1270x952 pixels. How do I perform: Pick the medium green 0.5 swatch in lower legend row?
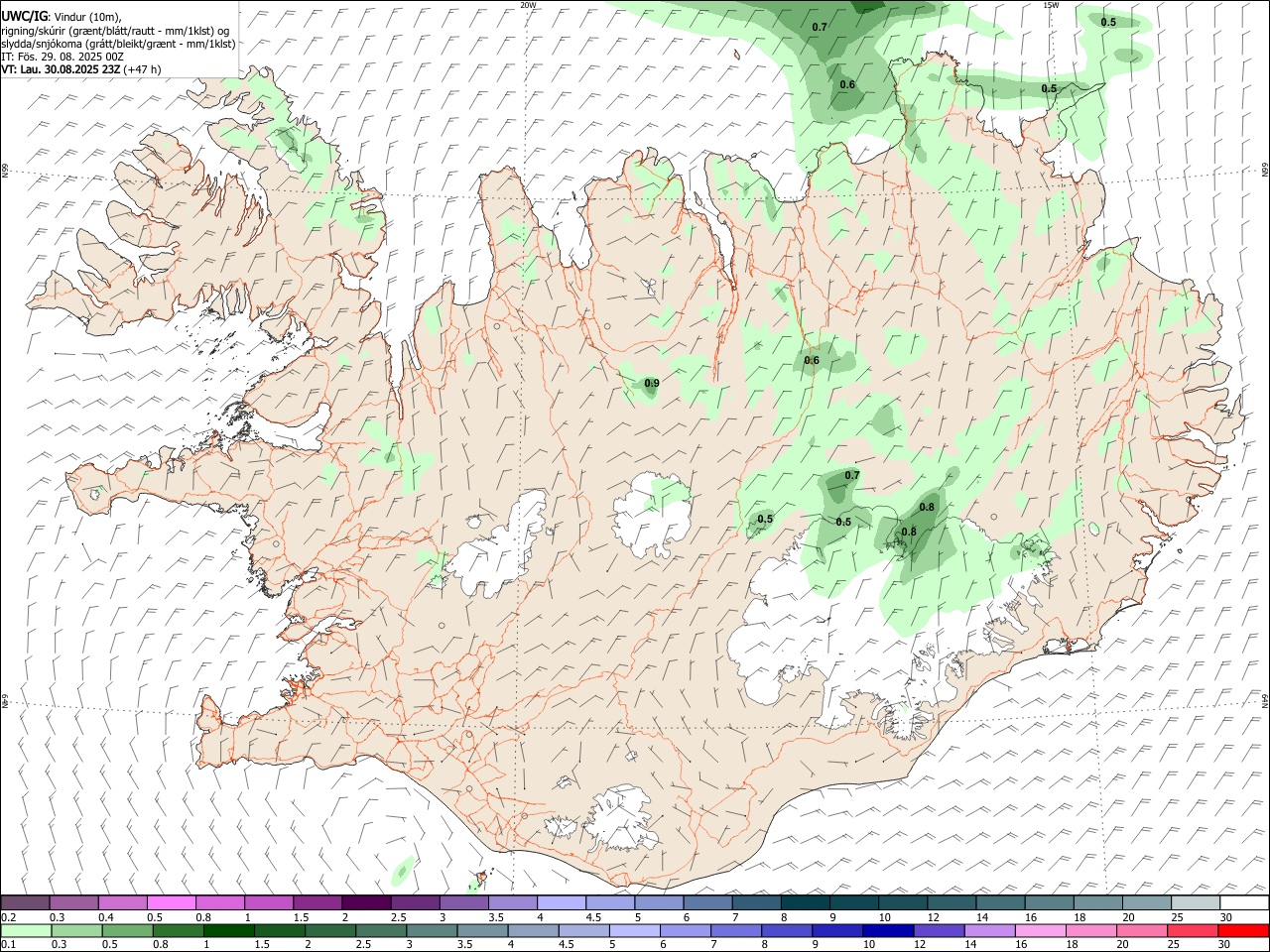[x=126, y=930]
